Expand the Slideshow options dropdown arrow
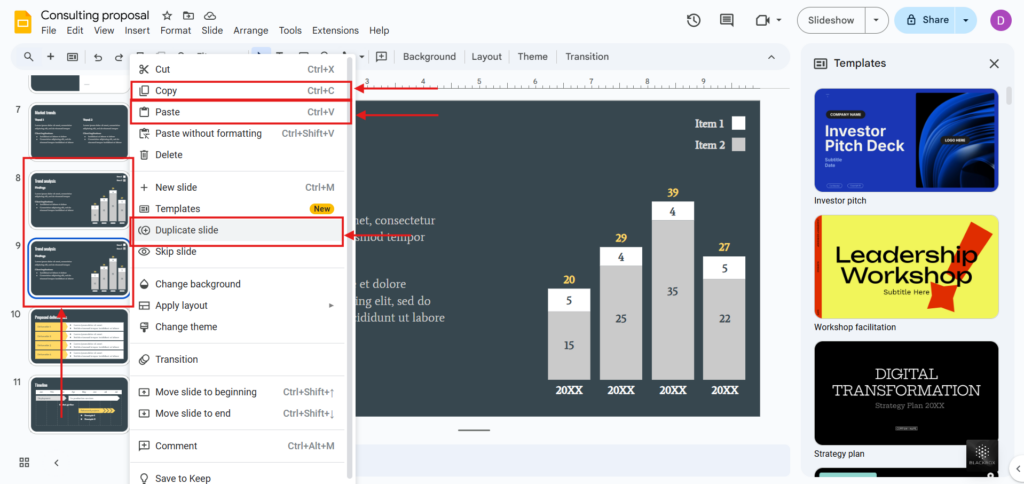1024x484 pixels. (876, 20)
